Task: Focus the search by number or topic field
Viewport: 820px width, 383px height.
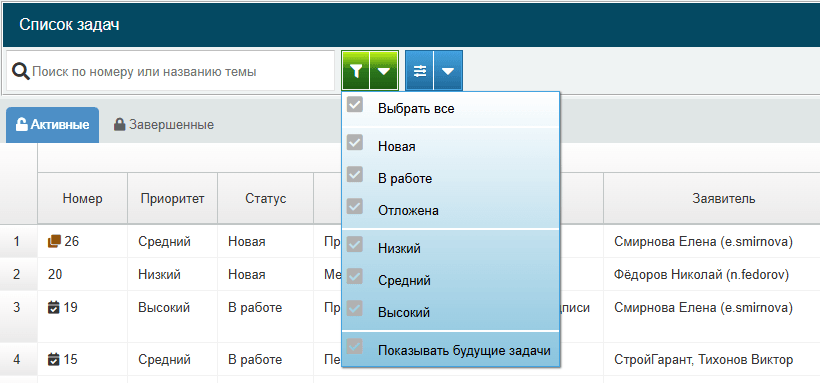Action: pyautogui.click(x=170, y=71)
